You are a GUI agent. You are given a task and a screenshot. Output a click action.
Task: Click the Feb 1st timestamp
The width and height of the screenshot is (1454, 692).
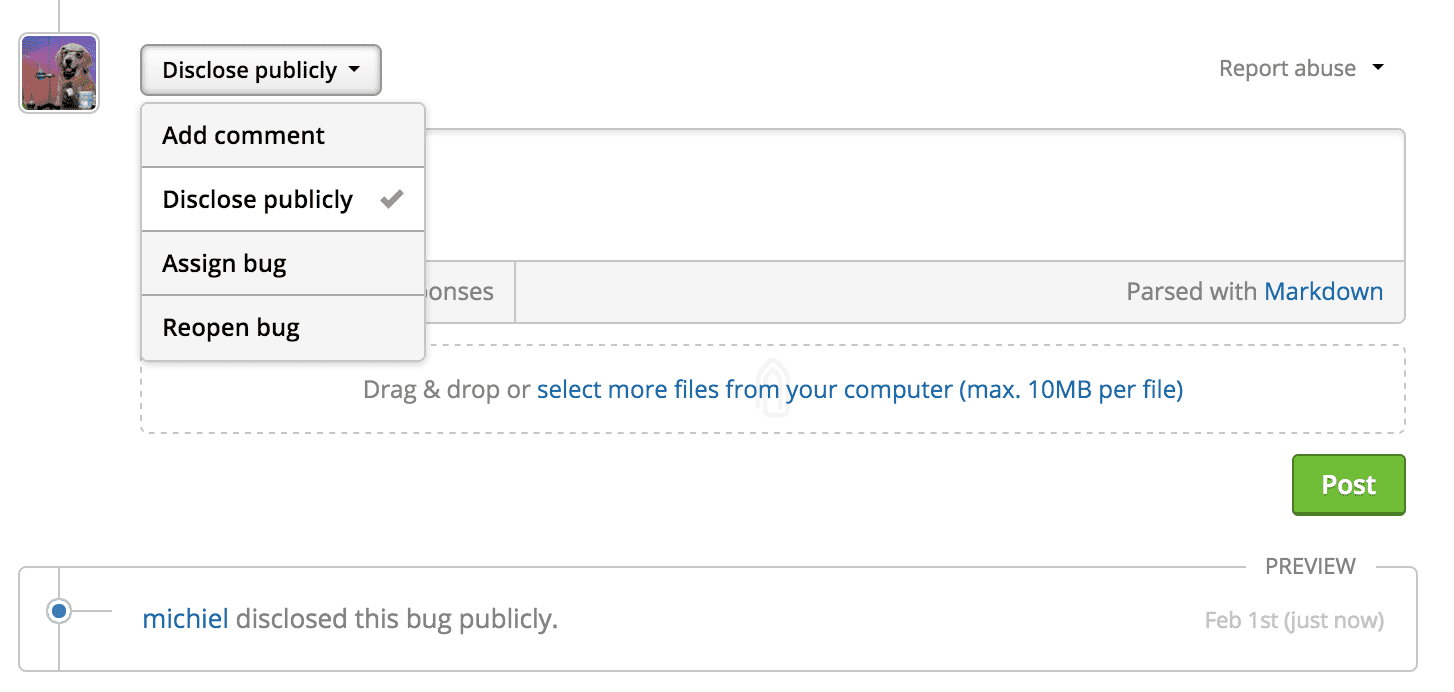(1293, 620)
